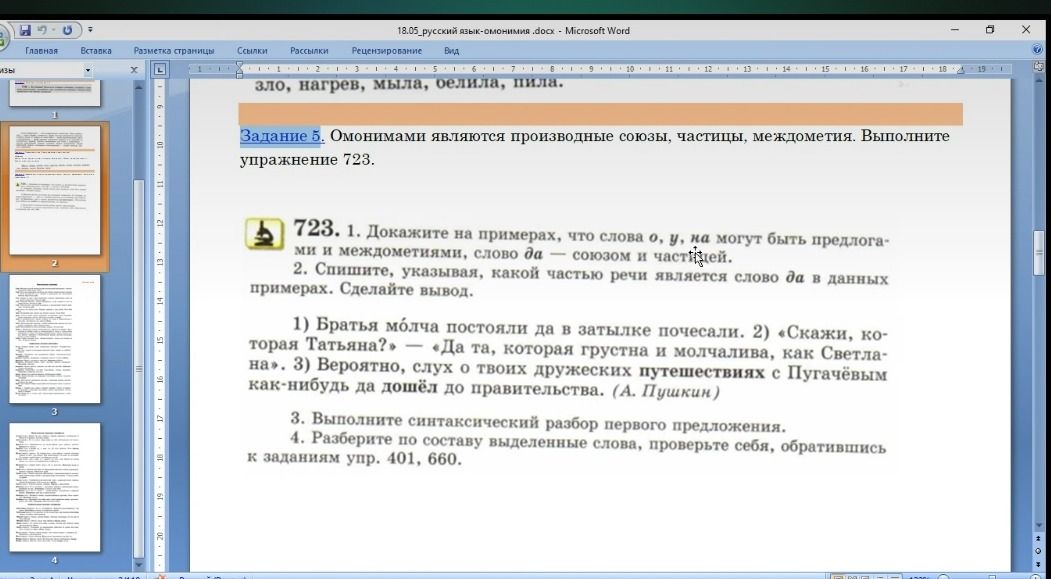1051x579 pixels.
Task: Click the document title in title bar
Action: click(x=513, y=30)
